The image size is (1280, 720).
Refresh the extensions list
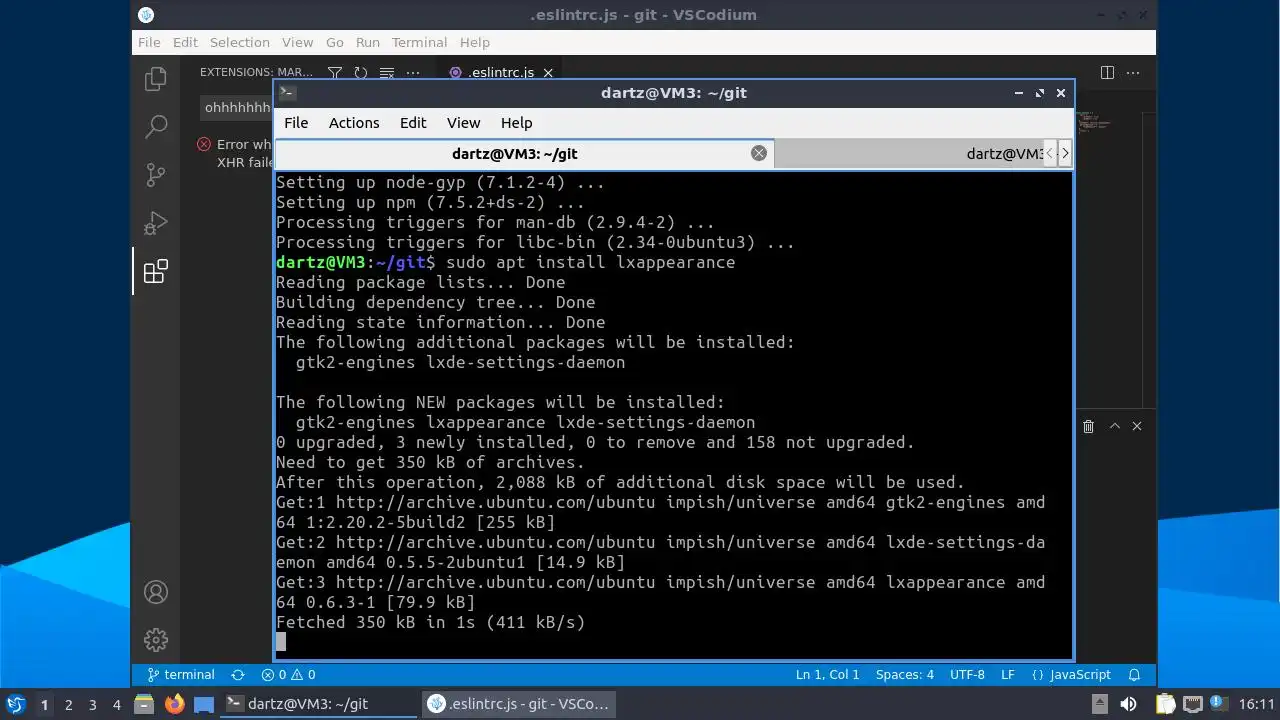[x=361, y=72]
